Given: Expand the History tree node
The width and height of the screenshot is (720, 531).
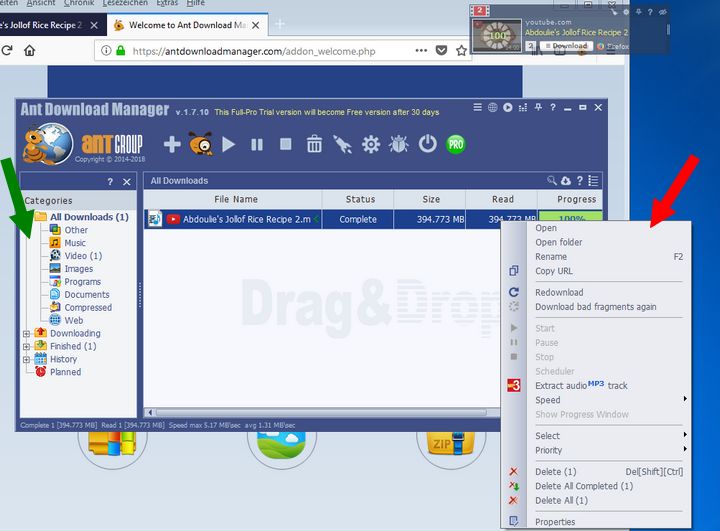Looking at the screenshot, I should [26, 360].
